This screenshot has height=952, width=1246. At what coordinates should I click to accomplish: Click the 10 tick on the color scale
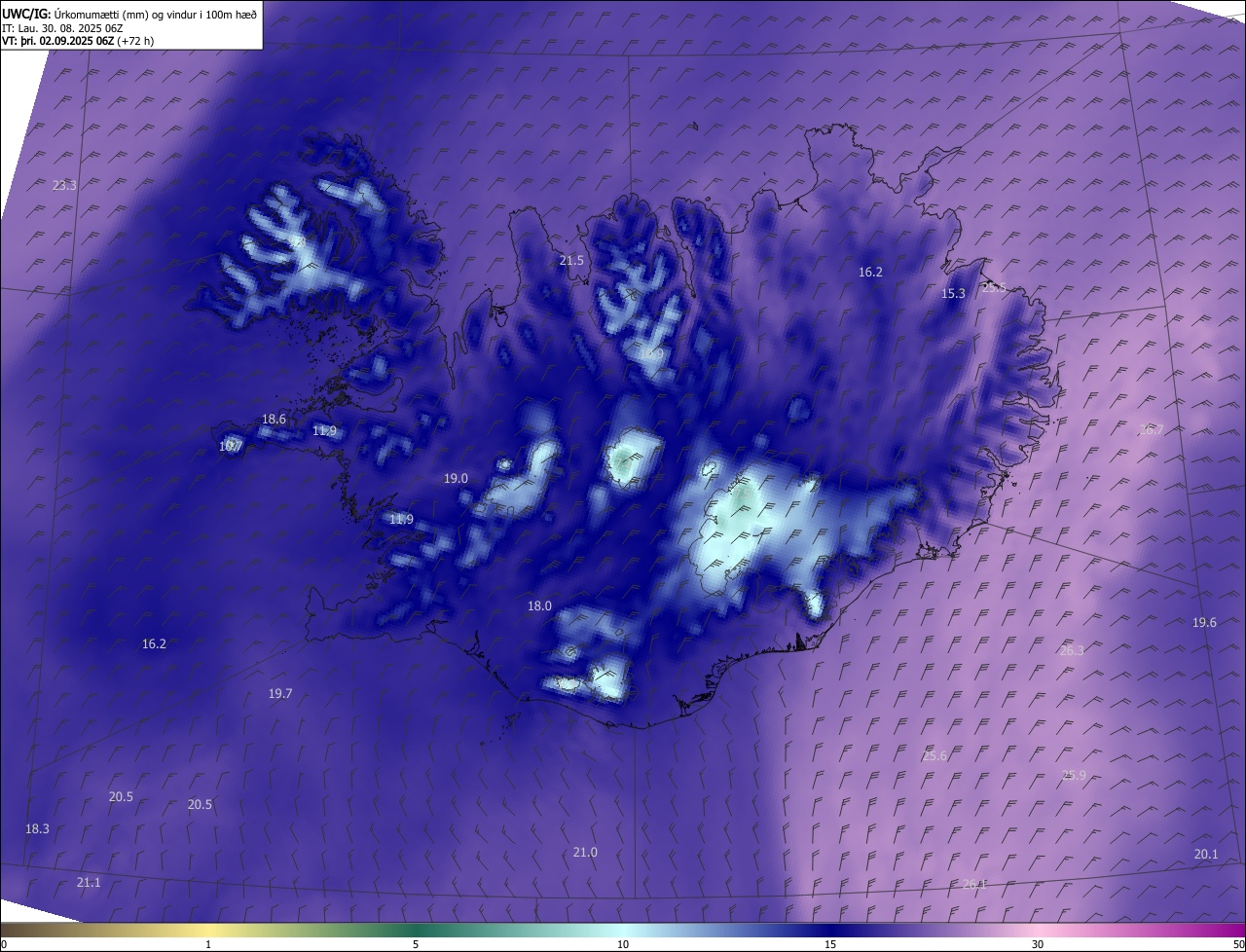[623, 944]
